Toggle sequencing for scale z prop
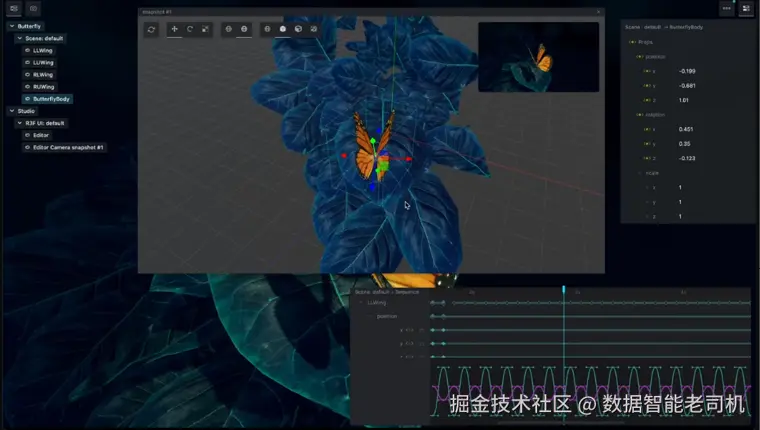 [x=647, y=217]
